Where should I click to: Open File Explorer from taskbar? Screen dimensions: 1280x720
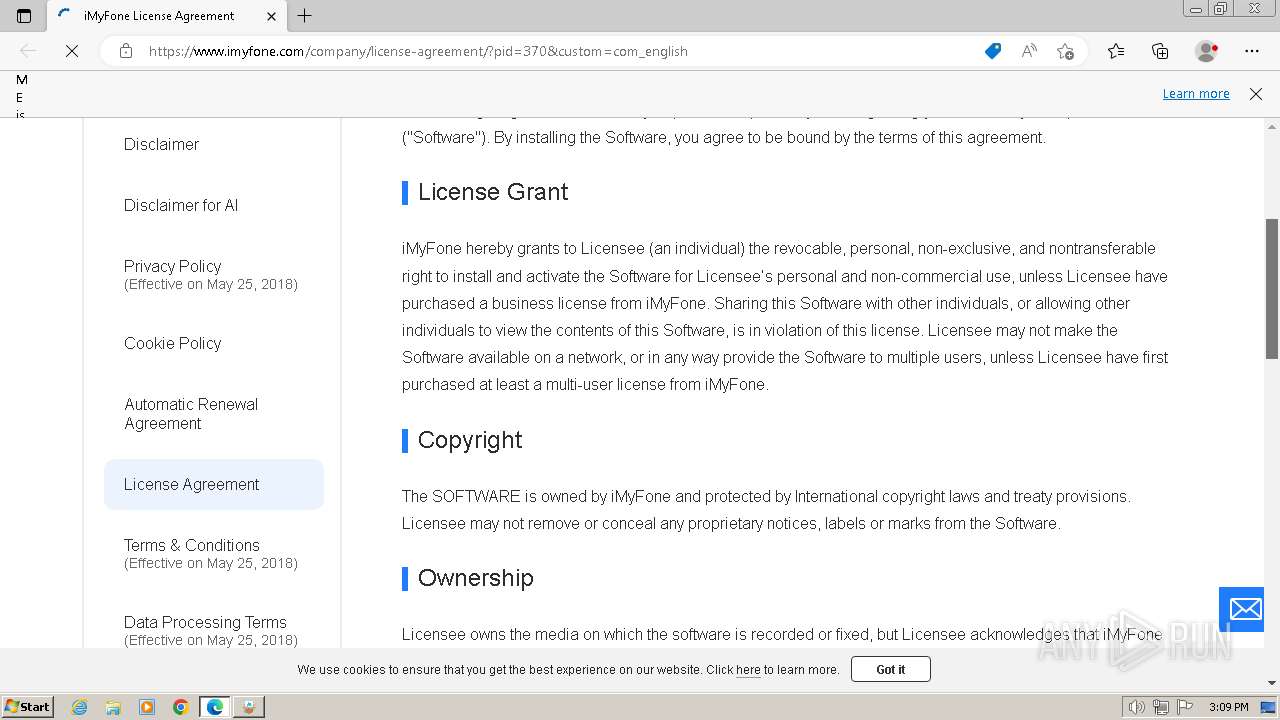click(x=113, y=707)
